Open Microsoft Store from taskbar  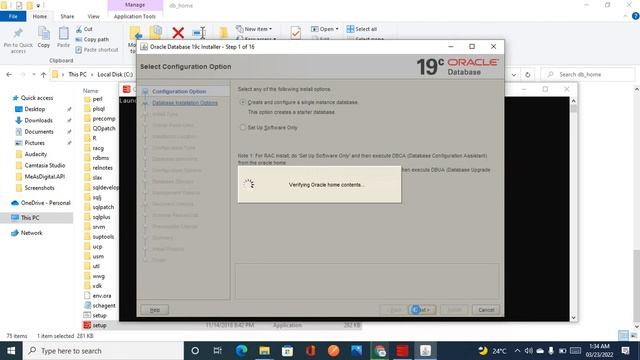pos(287,351)
